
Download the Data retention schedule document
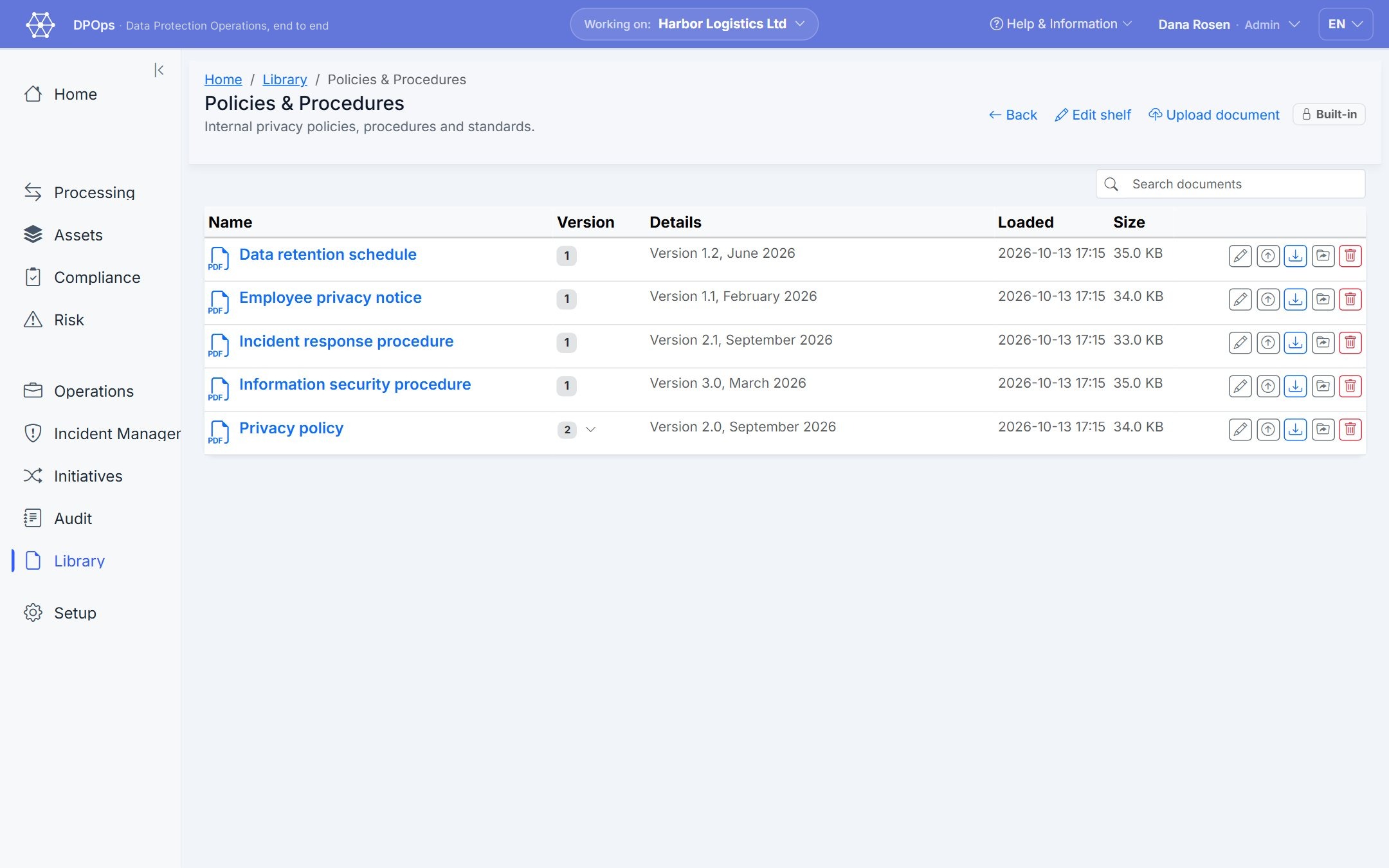click(1295, 256)
